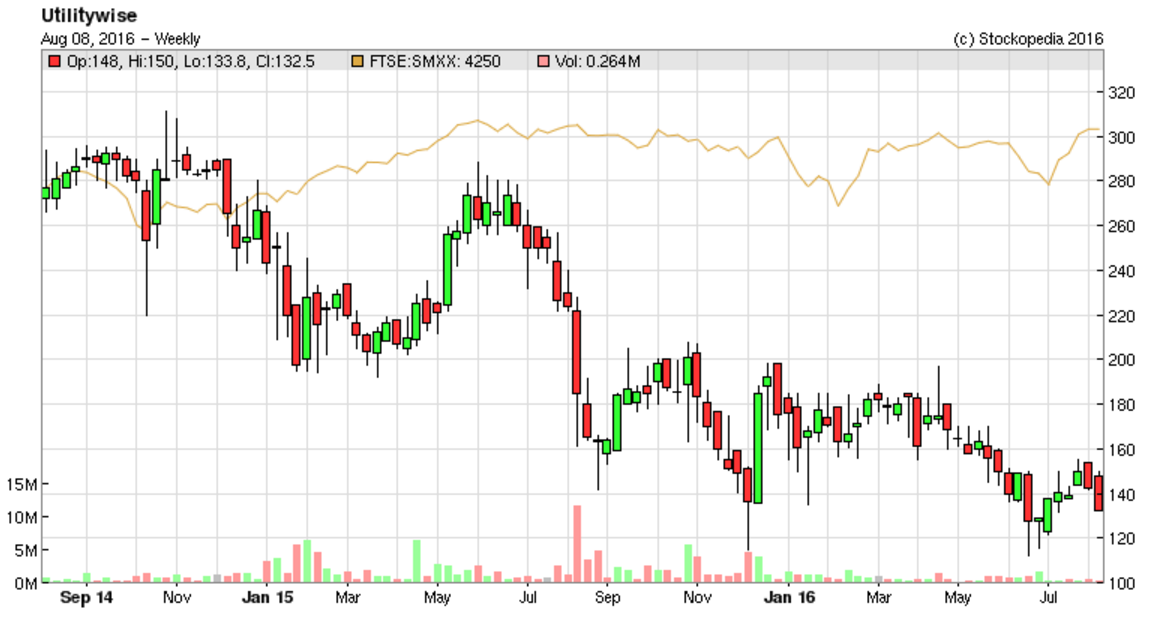Screen dimensions: 1159x626
Task: Click the 5M volume axis label
Action: 26,551
